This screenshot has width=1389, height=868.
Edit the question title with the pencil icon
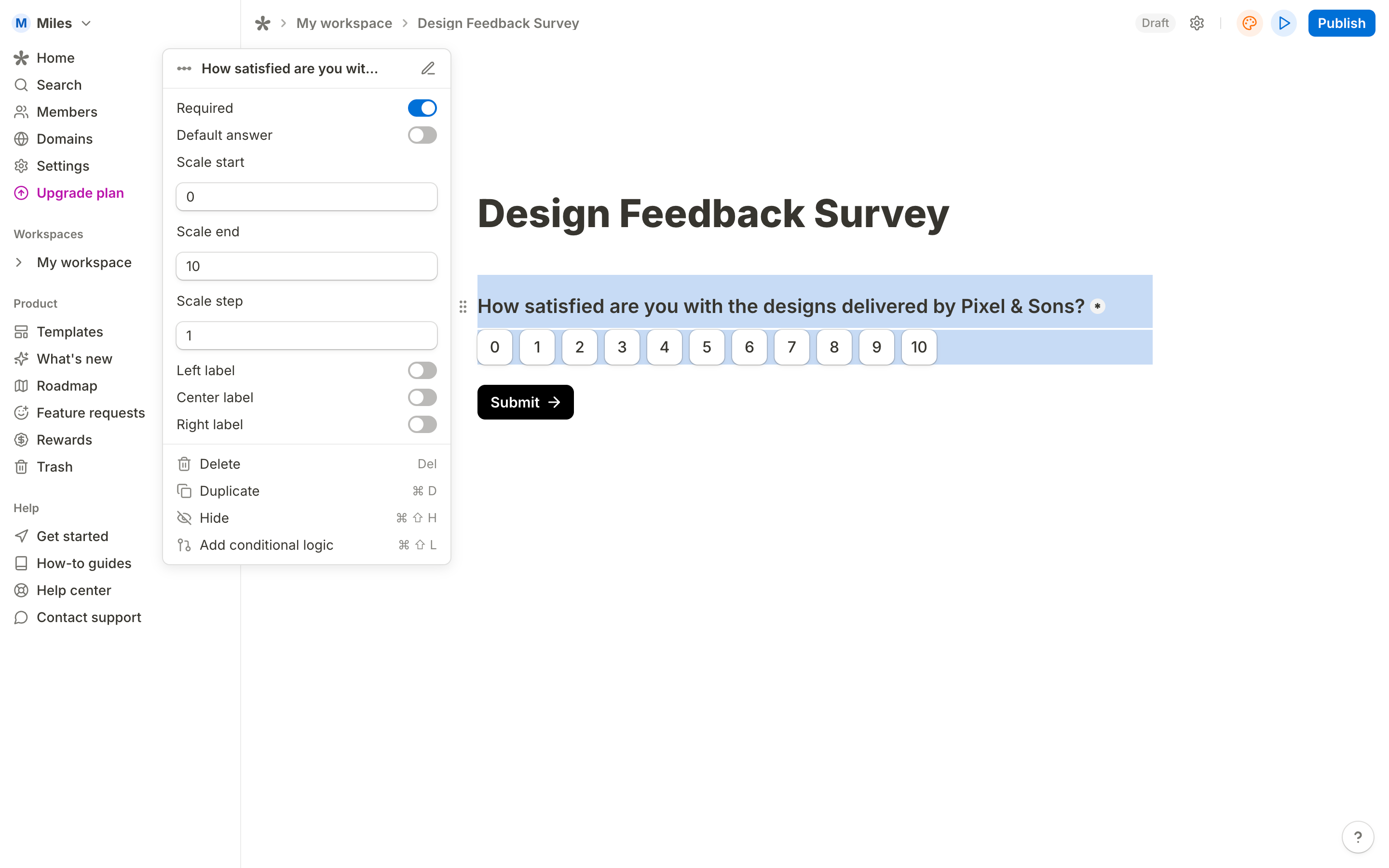(x=428, y=68)
